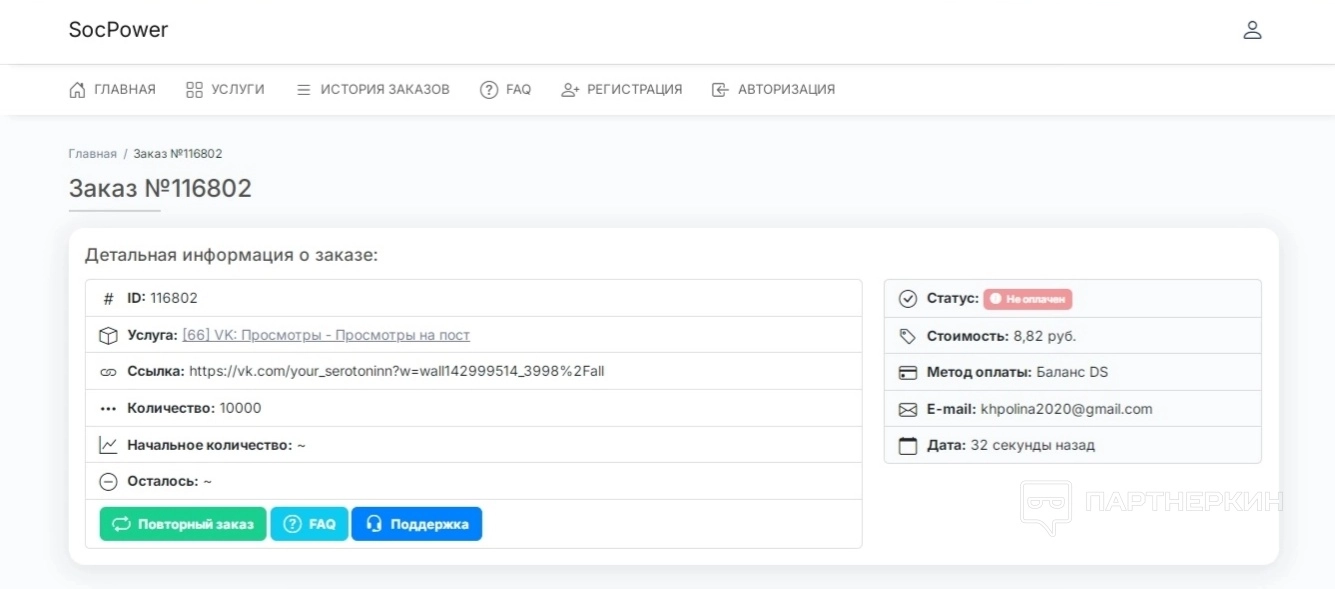Click the 32 секунды назад date text
The width and height of the screenshot is (1335, 589).
click(x=1033, y=445)
